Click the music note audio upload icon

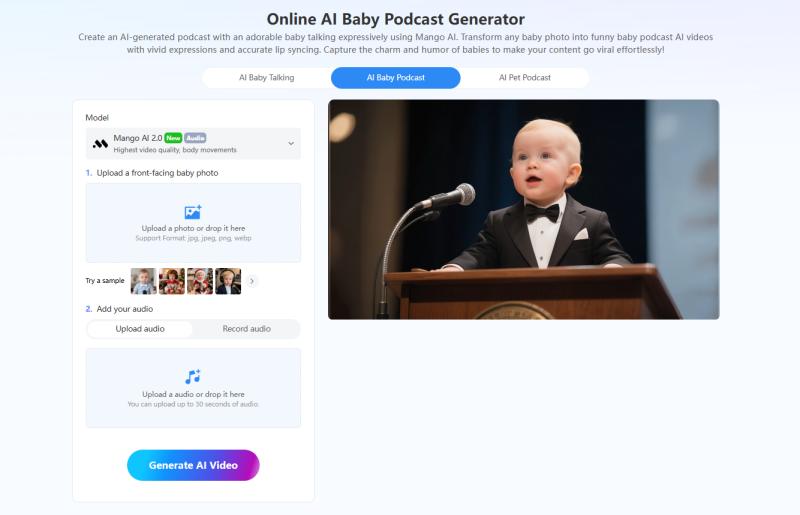pos(193,377)
